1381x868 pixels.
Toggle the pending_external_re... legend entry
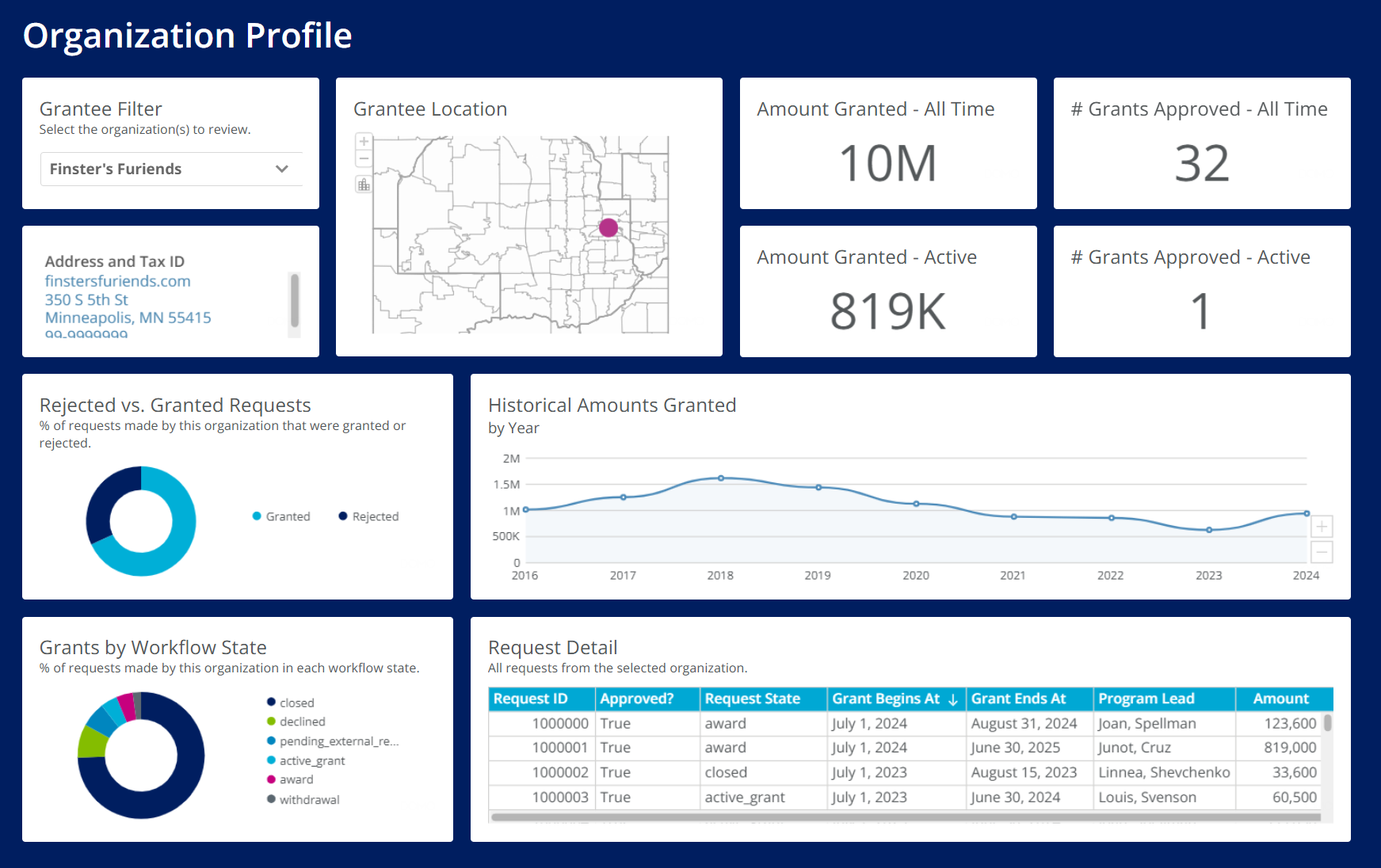(x=333, y=741)
